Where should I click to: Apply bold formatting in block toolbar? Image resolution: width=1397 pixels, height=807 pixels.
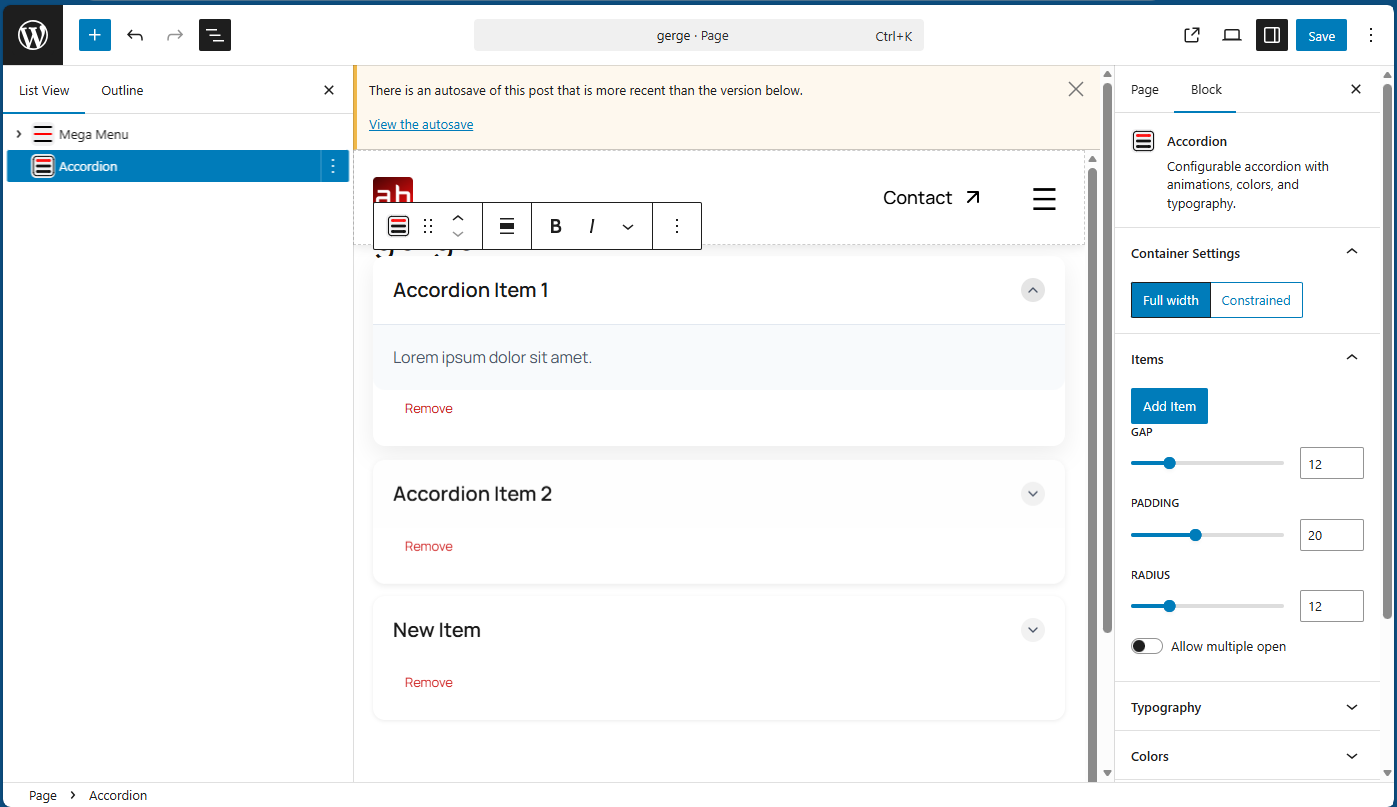[x=556, y=226]
